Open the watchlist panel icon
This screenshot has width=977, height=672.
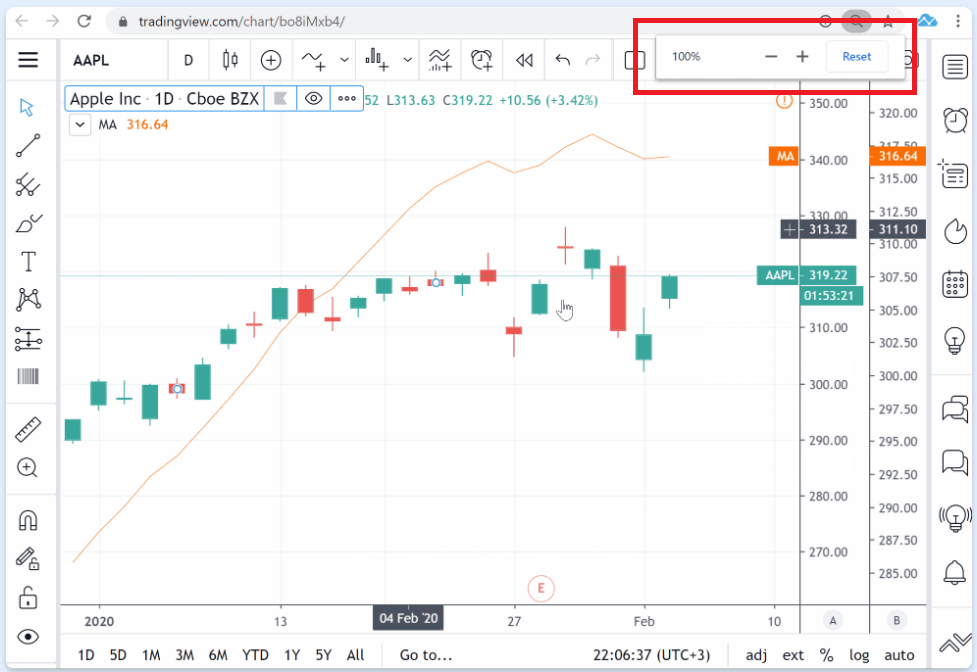click(955, 67)
